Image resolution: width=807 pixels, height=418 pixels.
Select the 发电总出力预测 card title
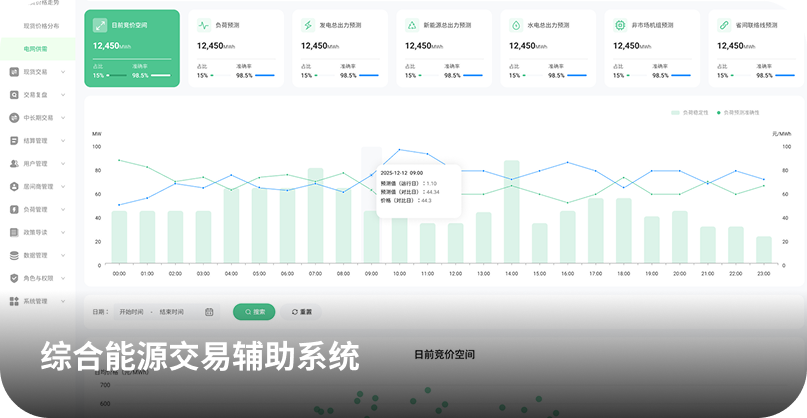[x=340, y=25]
